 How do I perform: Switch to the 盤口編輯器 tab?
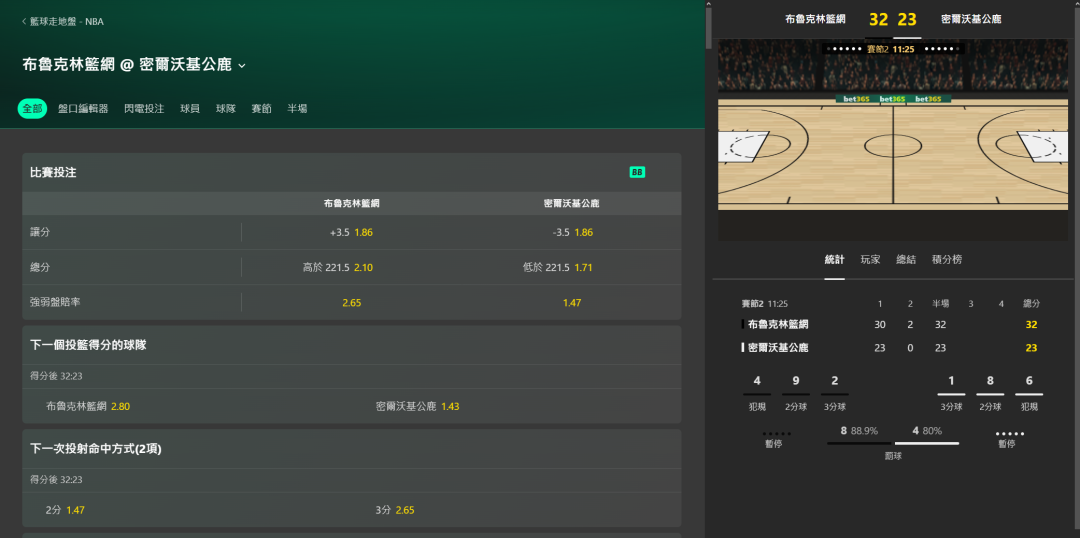coord(83,108)
